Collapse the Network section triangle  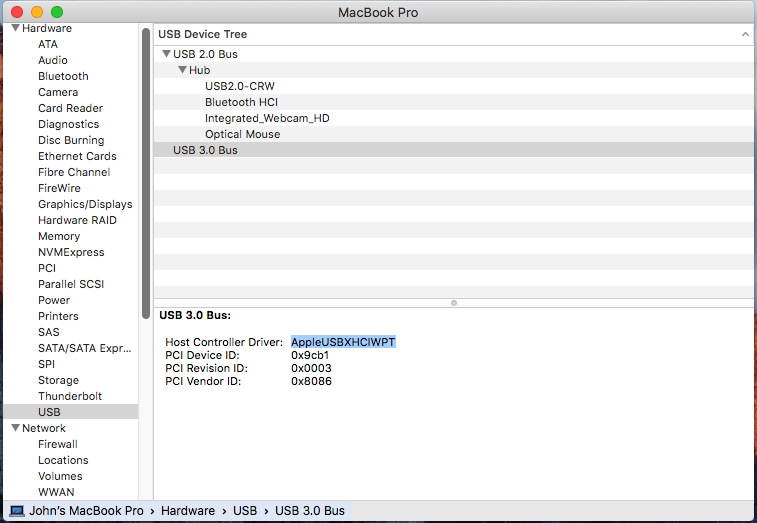(15, 428)
